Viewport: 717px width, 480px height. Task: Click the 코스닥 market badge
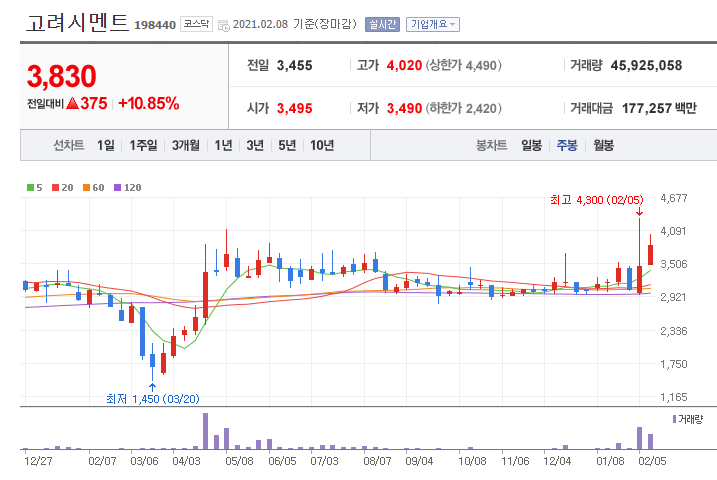[x=196, y=24]
